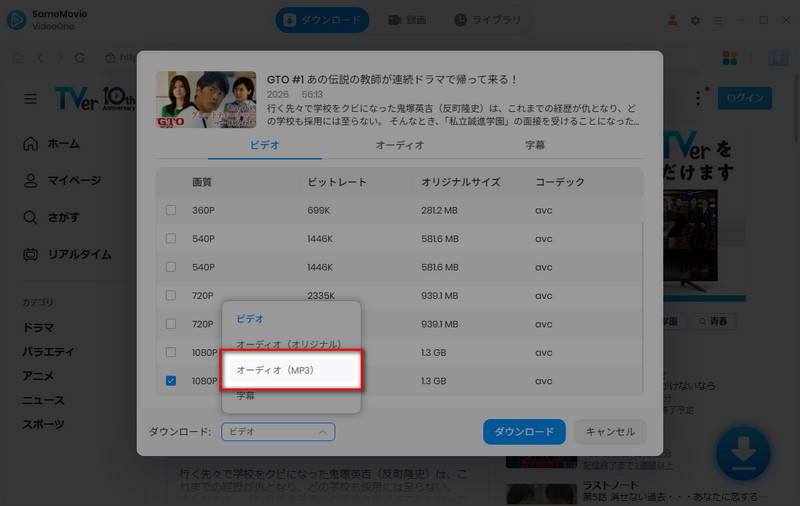Click the ビットレート column header
This screenshot has width=800, height=506.
tap(337, 182)
